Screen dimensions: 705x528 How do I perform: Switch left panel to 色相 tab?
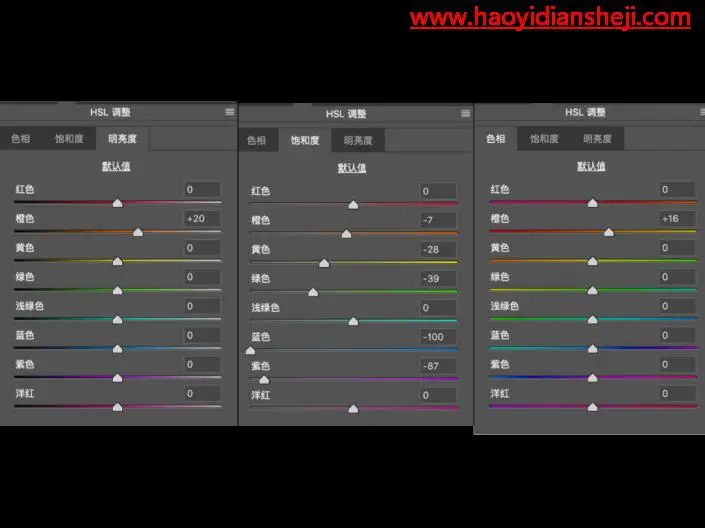tap(21, 139)
